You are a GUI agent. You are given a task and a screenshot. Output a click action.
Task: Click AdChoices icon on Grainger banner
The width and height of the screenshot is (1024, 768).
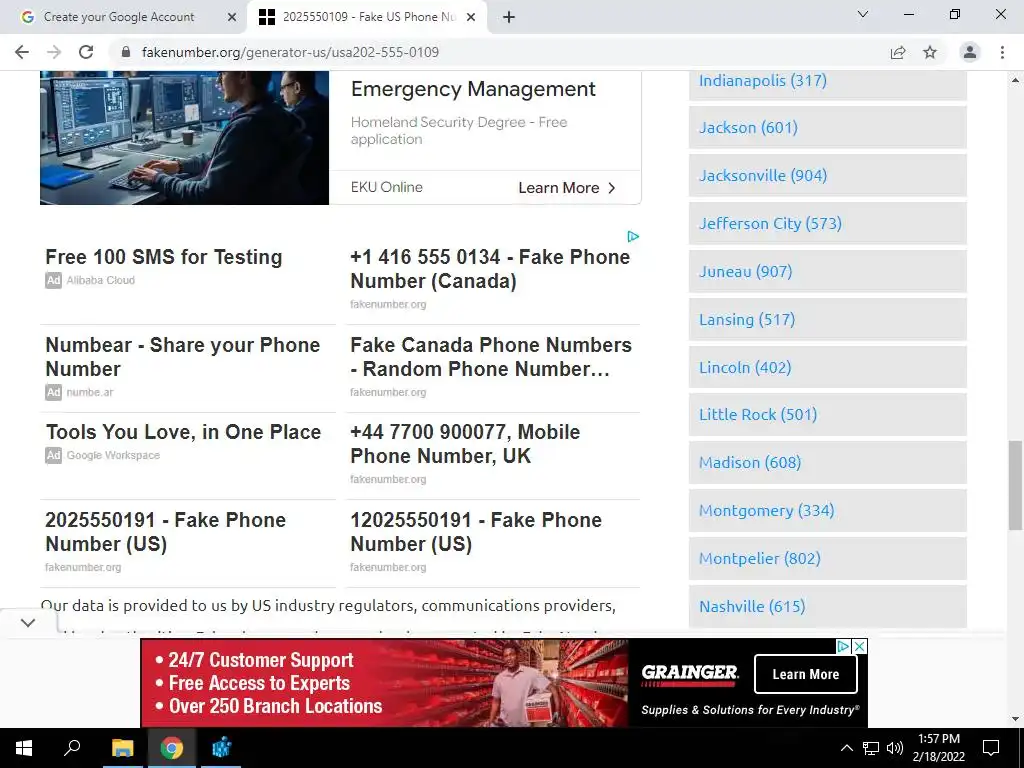[x=844, y=647]
